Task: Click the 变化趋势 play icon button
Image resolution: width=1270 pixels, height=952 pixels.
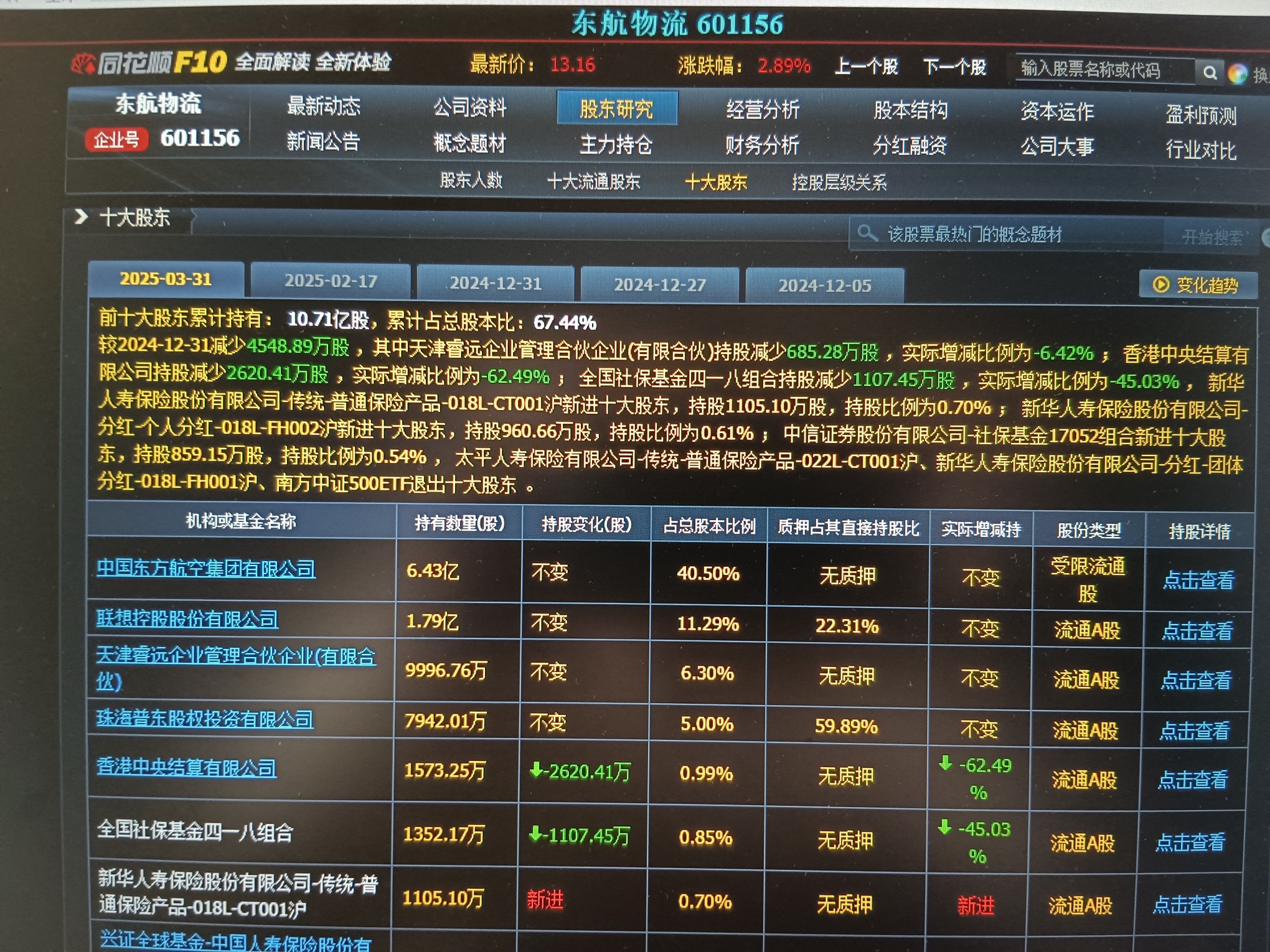Action: click(x=1198, y=285)
